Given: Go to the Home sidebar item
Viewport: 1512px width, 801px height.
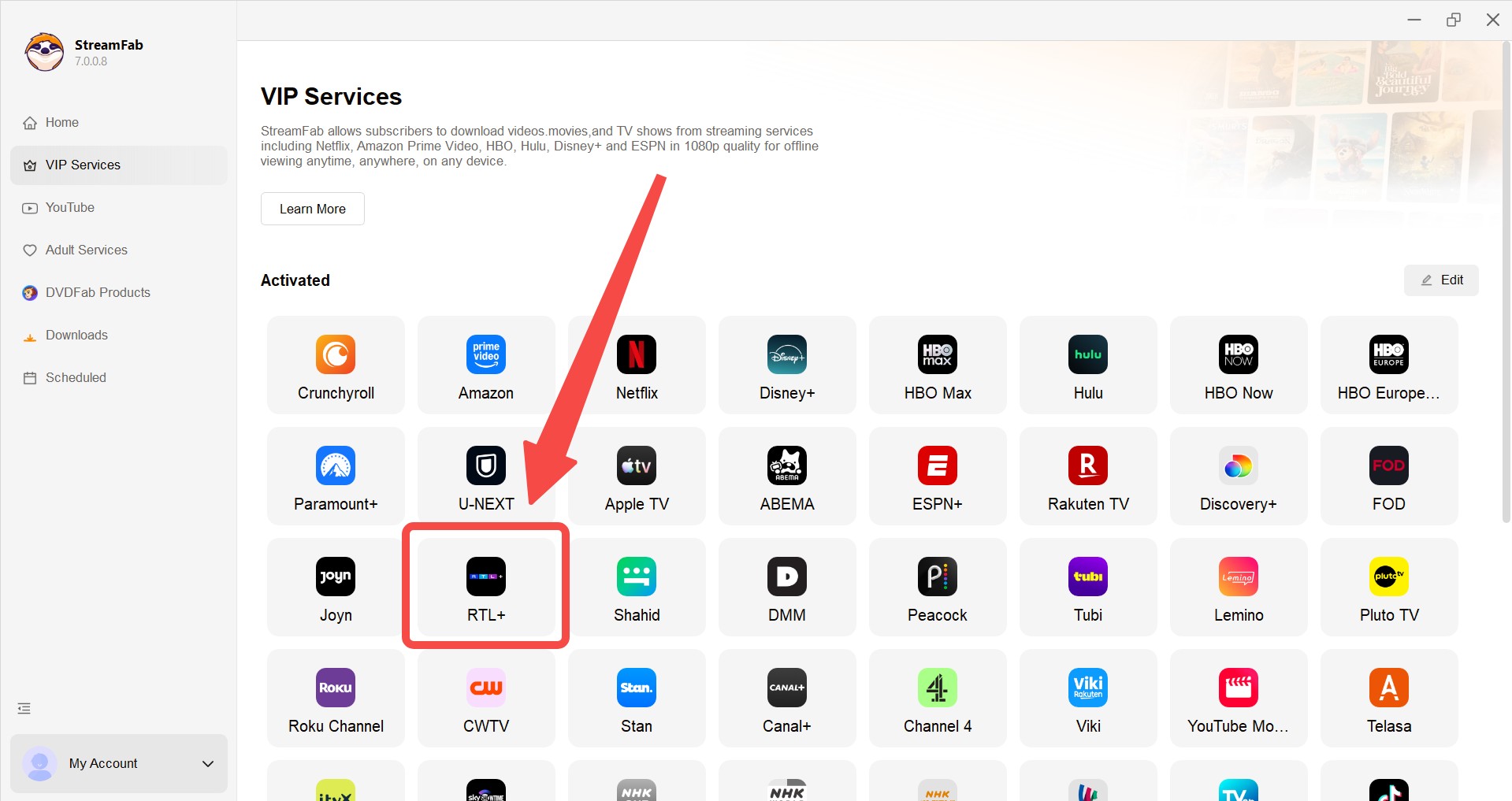Looking at the screenshot, I should point(61,123).
